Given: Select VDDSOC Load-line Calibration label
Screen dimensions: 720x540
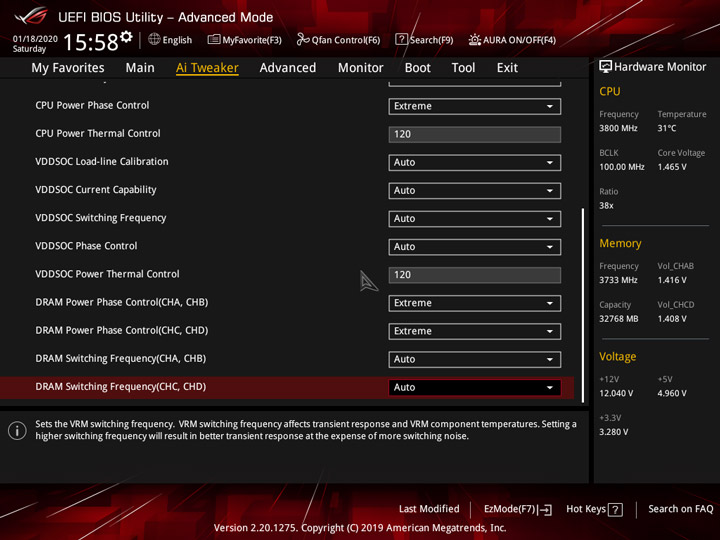Looking at the screenshot, I should [102, 162].
